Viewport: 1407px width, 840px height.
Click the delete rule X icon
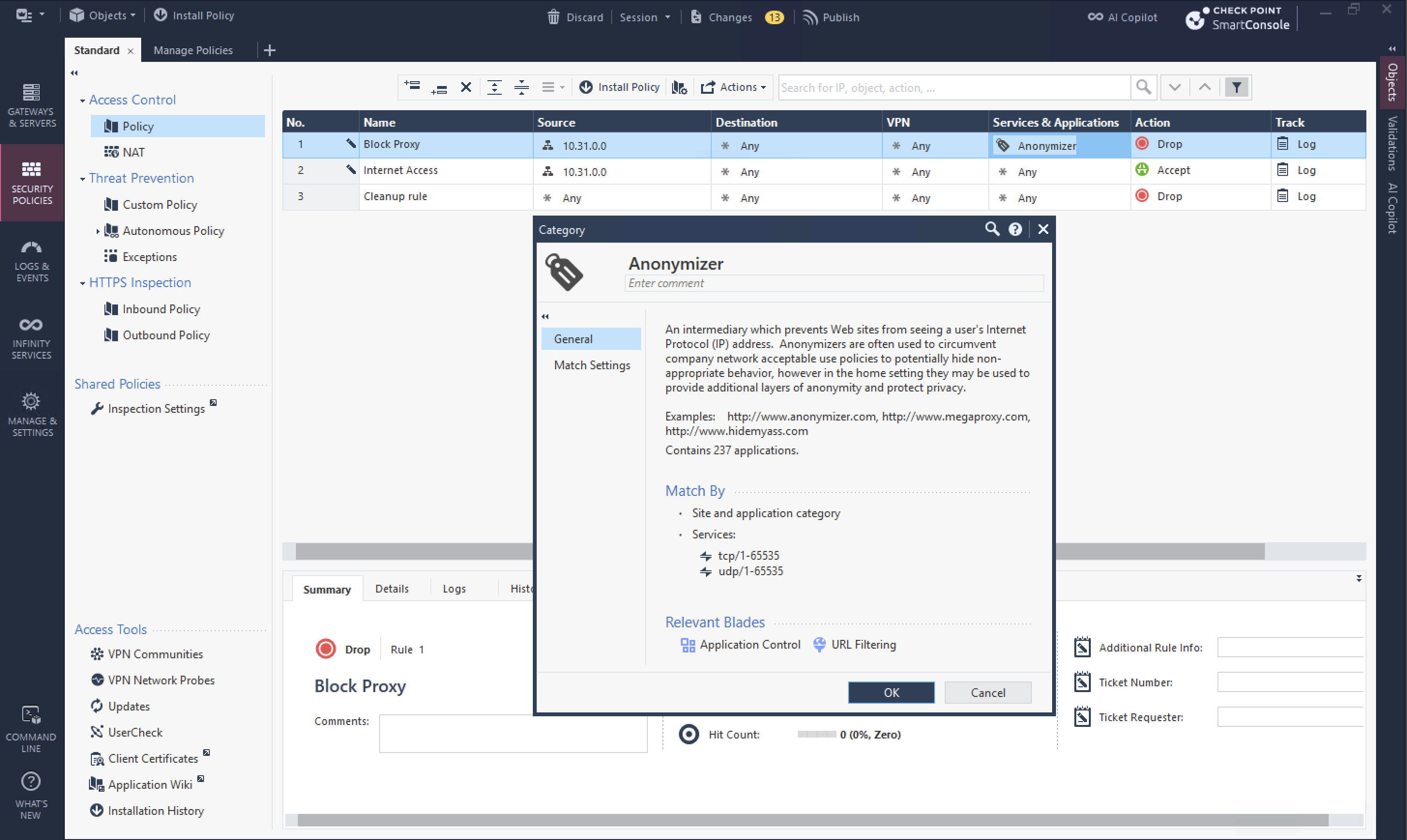[x=466, y=87]
